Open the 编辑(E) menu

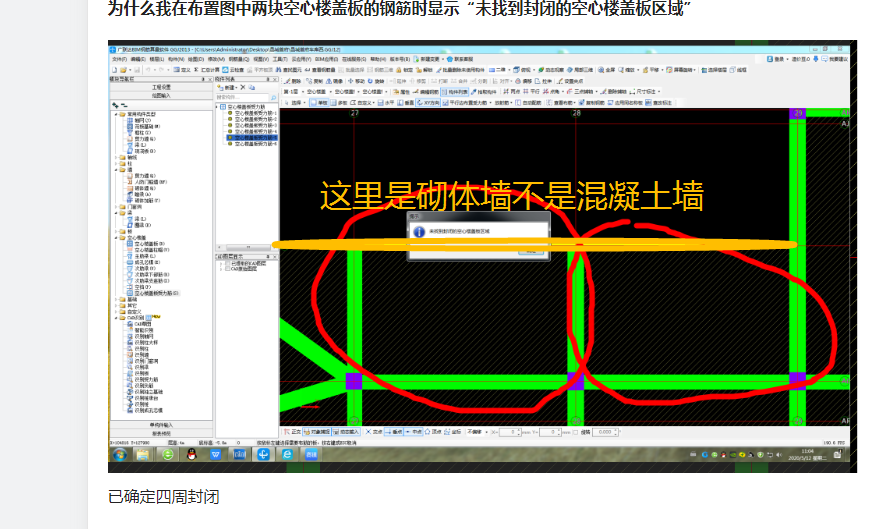138,59
